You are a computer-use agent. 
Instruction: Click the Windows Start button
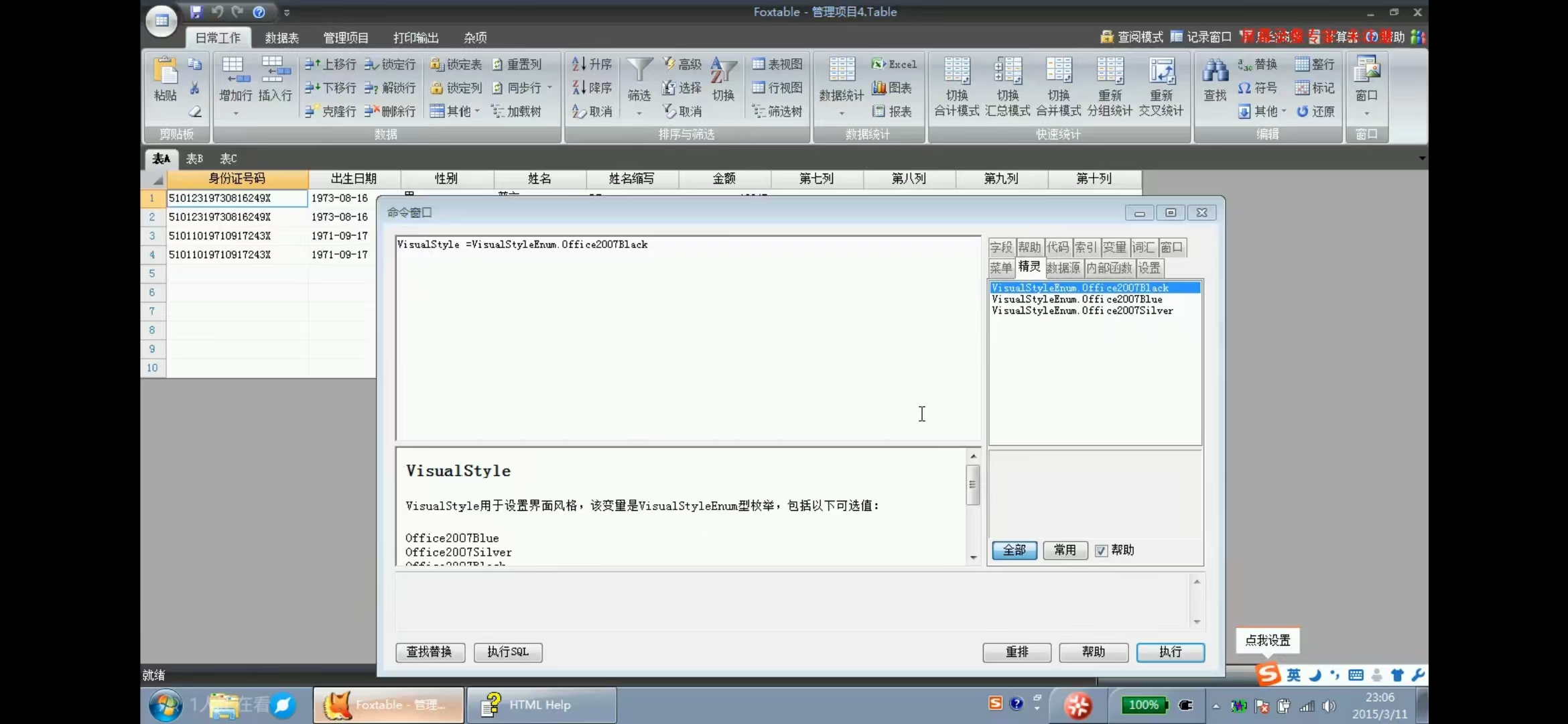pos(165,705)
